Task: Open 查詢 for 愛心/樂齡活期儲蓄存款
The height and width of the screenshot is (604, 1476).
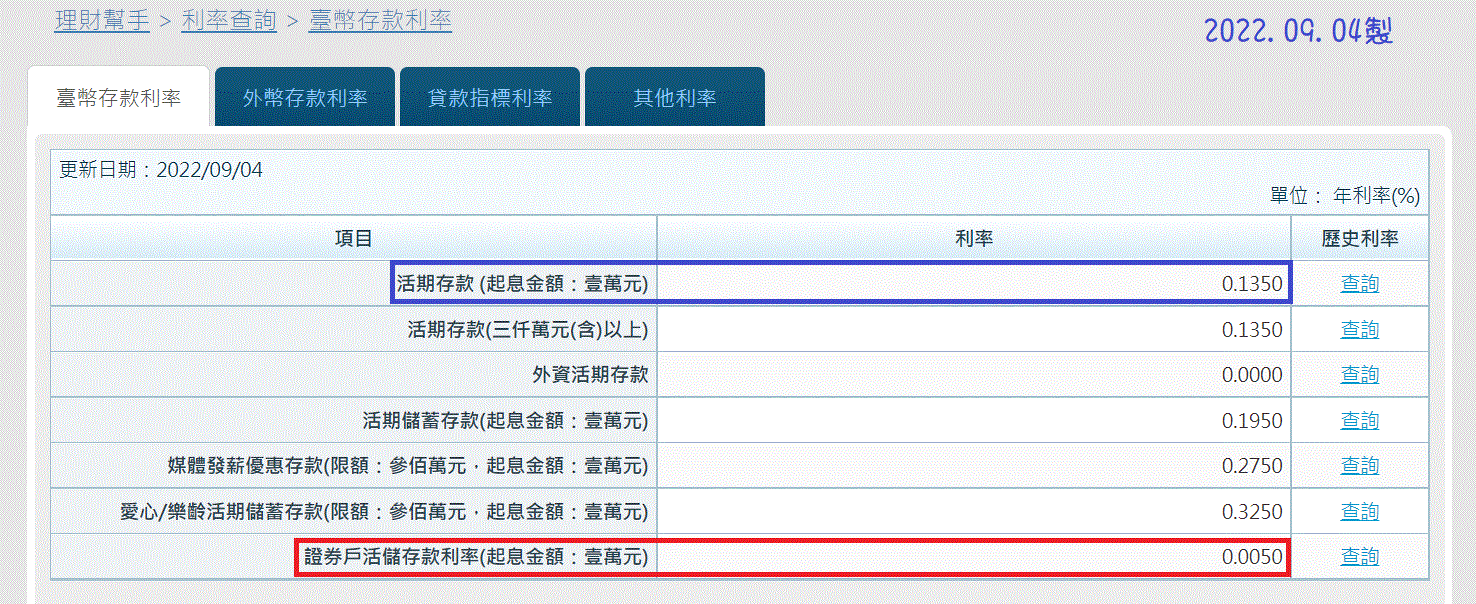Action: tap(1359, 512)
